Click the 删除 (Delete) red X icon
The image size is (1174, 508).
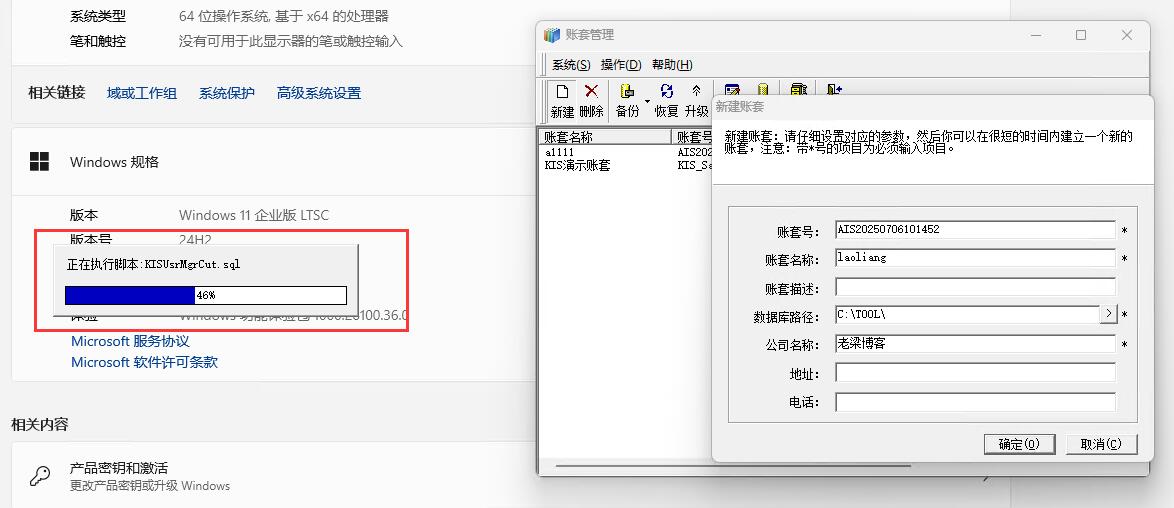591,91
